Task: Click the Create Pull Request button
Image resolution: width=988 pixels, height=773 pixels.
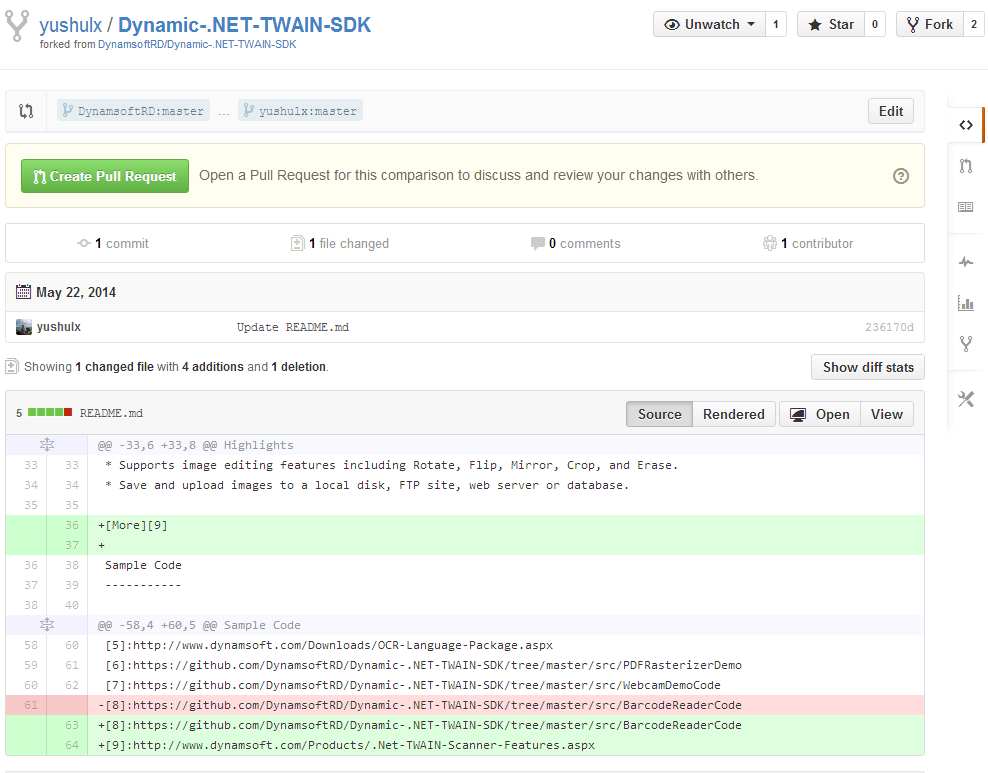Action: coord(105,176)
